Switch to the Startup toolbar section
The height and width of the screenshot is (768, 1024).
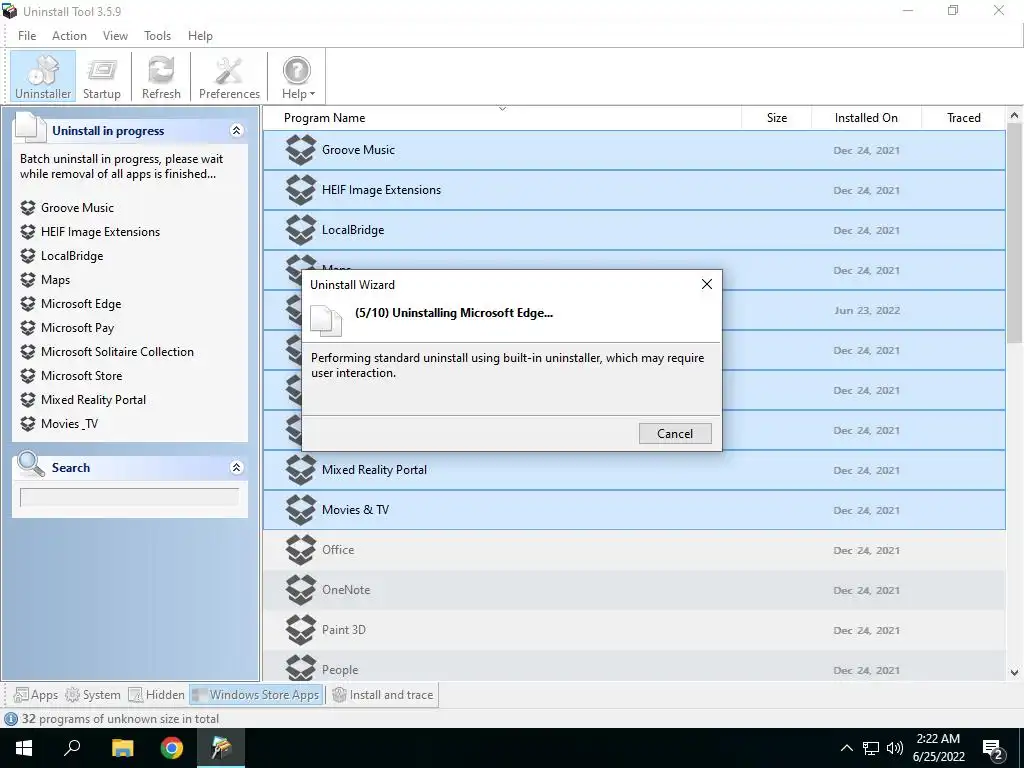click(102, 77)
